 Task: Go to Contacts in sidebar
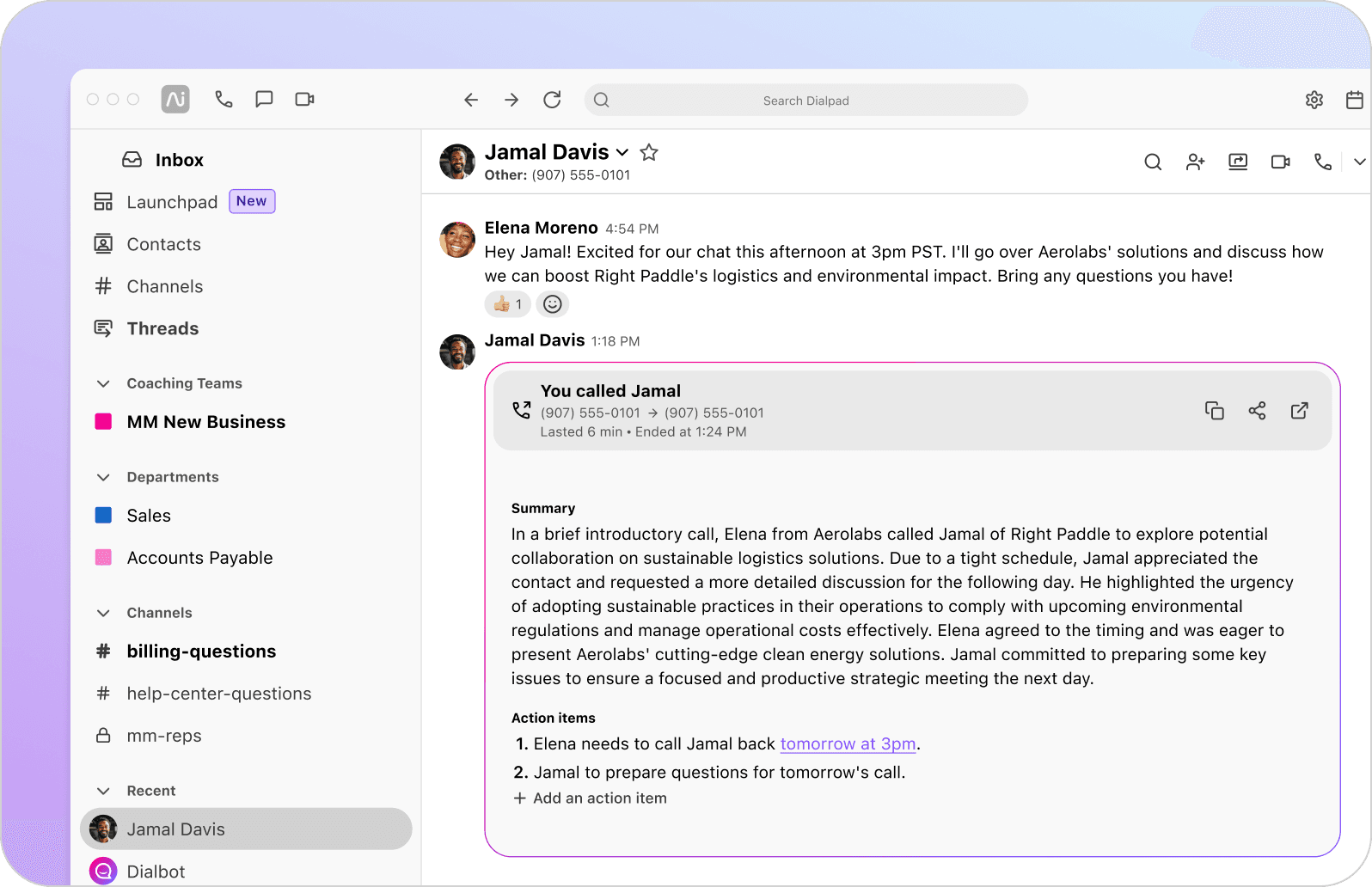click(163, 244)
